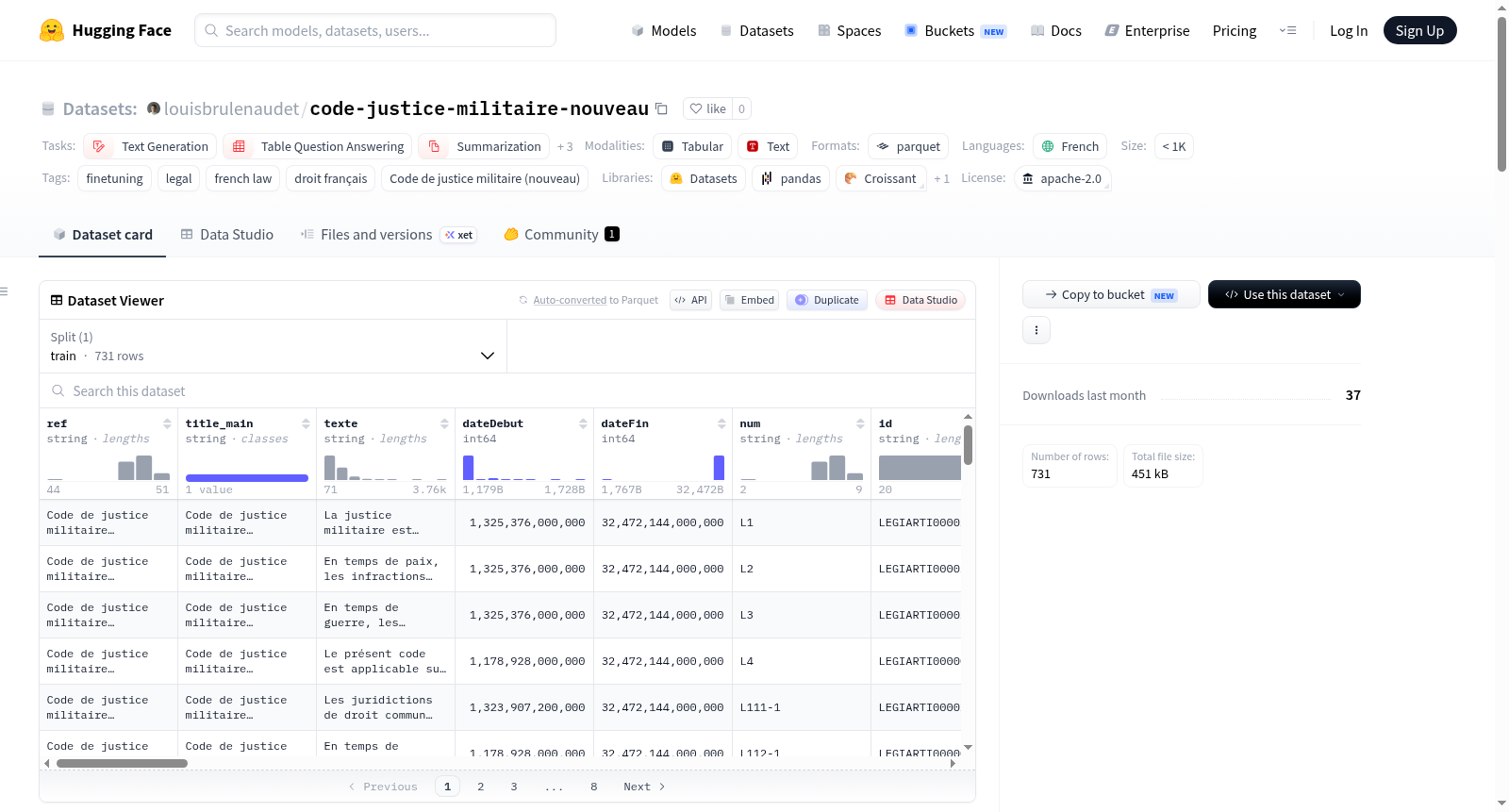Image resolution: width=1509 pixels, height=812 pixels.
Task: Open the API button in viewer
Action: click(x=690, y=300)
